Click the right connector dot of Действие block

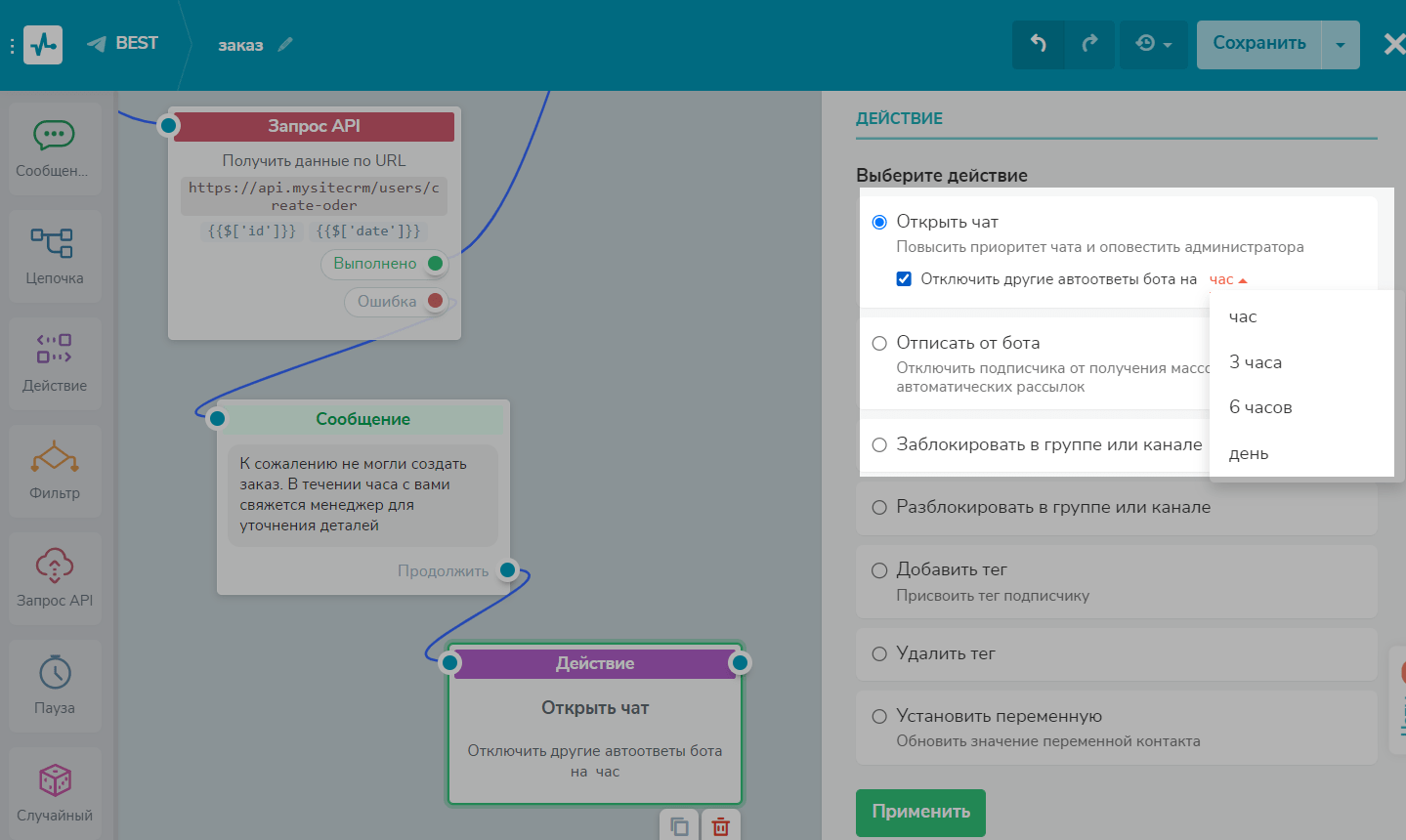pos(740,663)
